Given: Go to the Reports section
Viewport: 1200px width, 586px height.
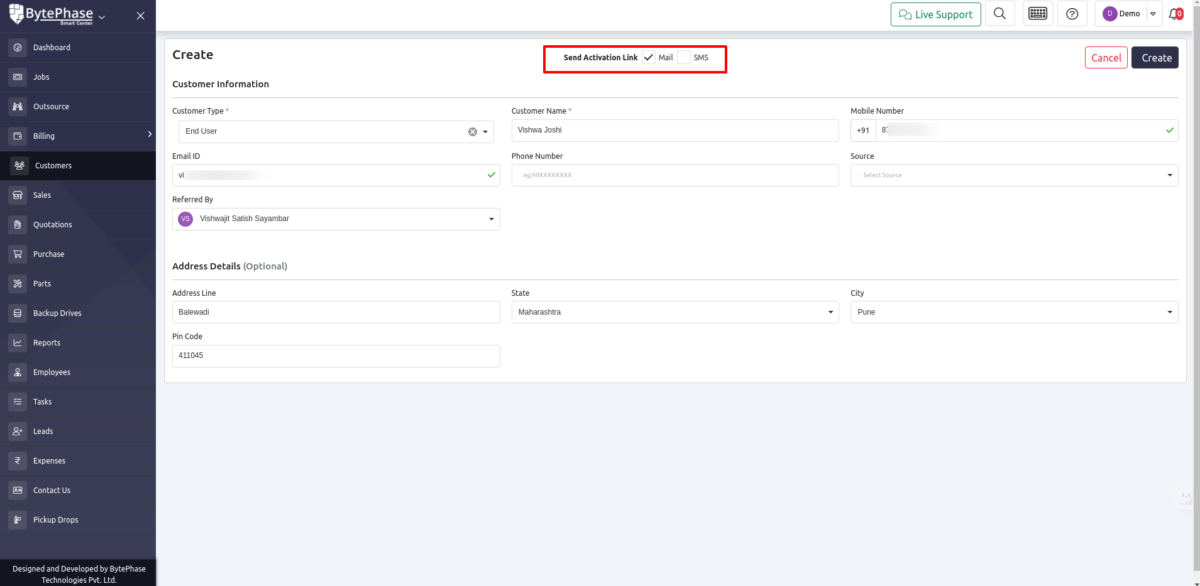Looking at the screenshot, I should (x=47, y=342).
